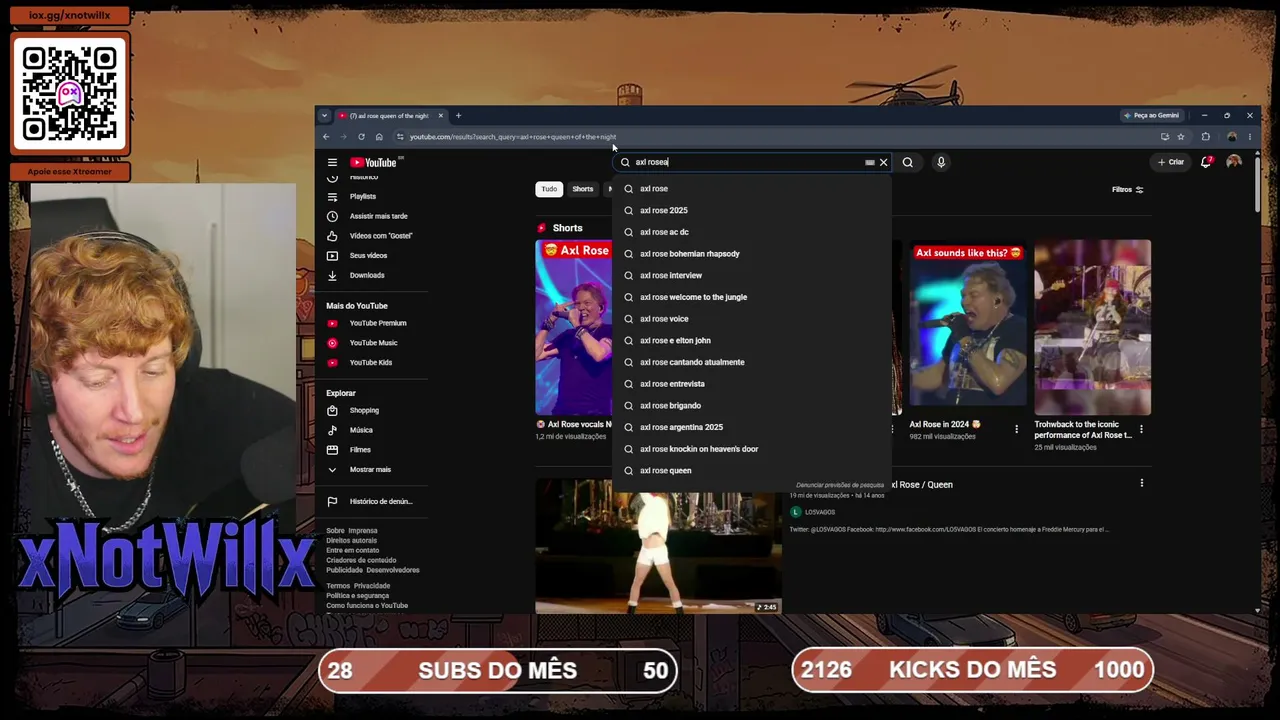Start voice search with the microphone
Screen dimensions: 1280x720
(941, 162)
